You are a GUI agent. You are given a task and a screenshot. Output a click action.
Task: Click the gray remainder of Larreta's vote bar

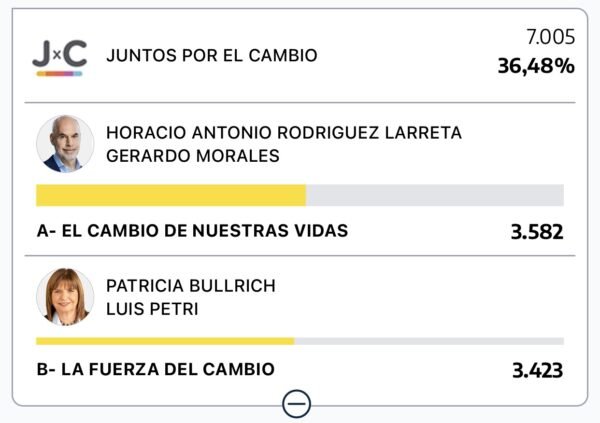coord(434,195)
